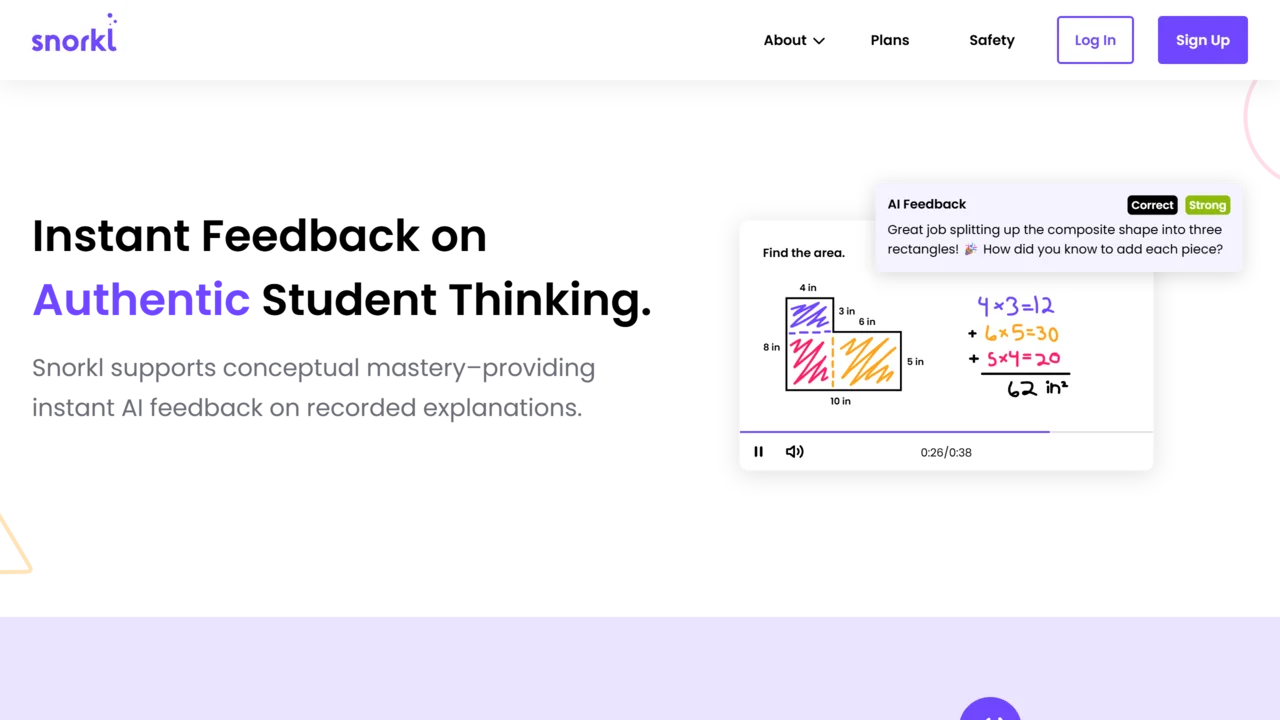Click the purple Authentic headline word

pos(141,299)
